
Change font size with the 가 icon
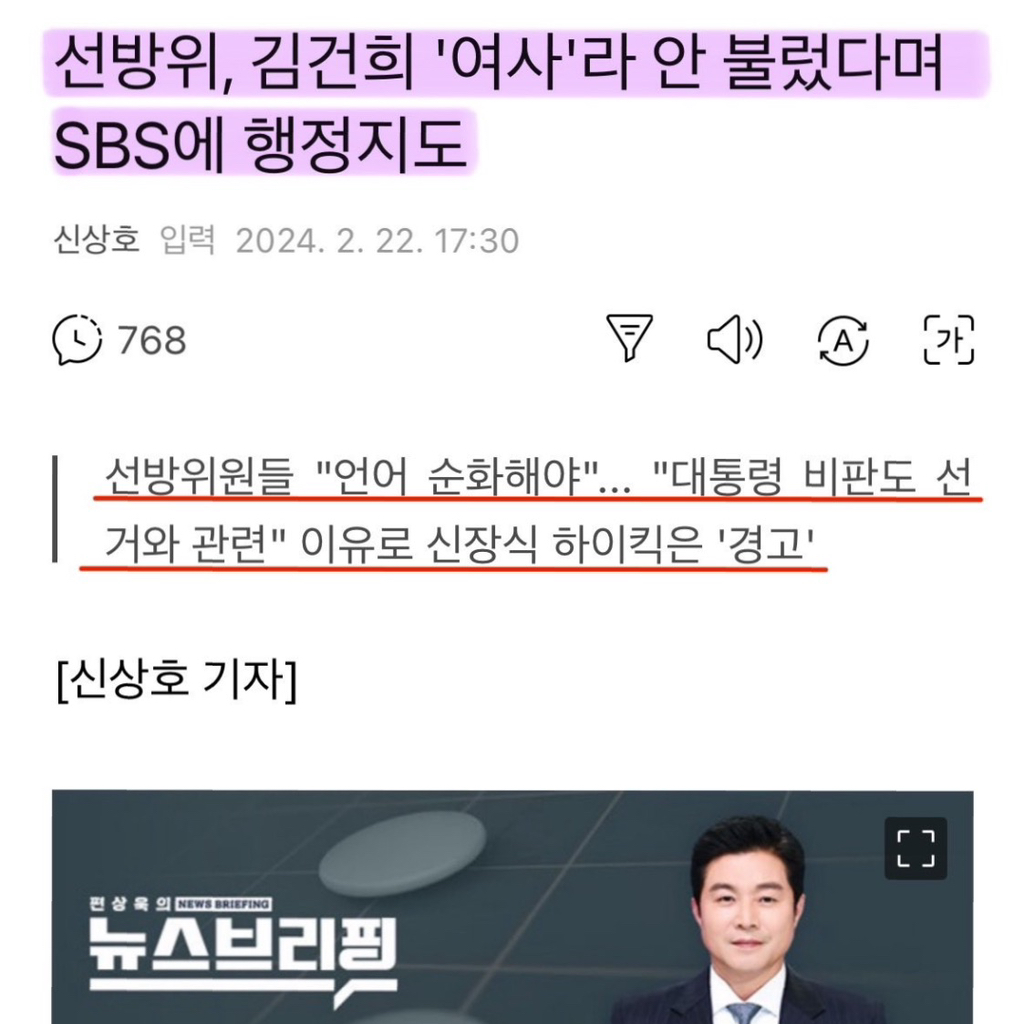[x=948, y=340]
